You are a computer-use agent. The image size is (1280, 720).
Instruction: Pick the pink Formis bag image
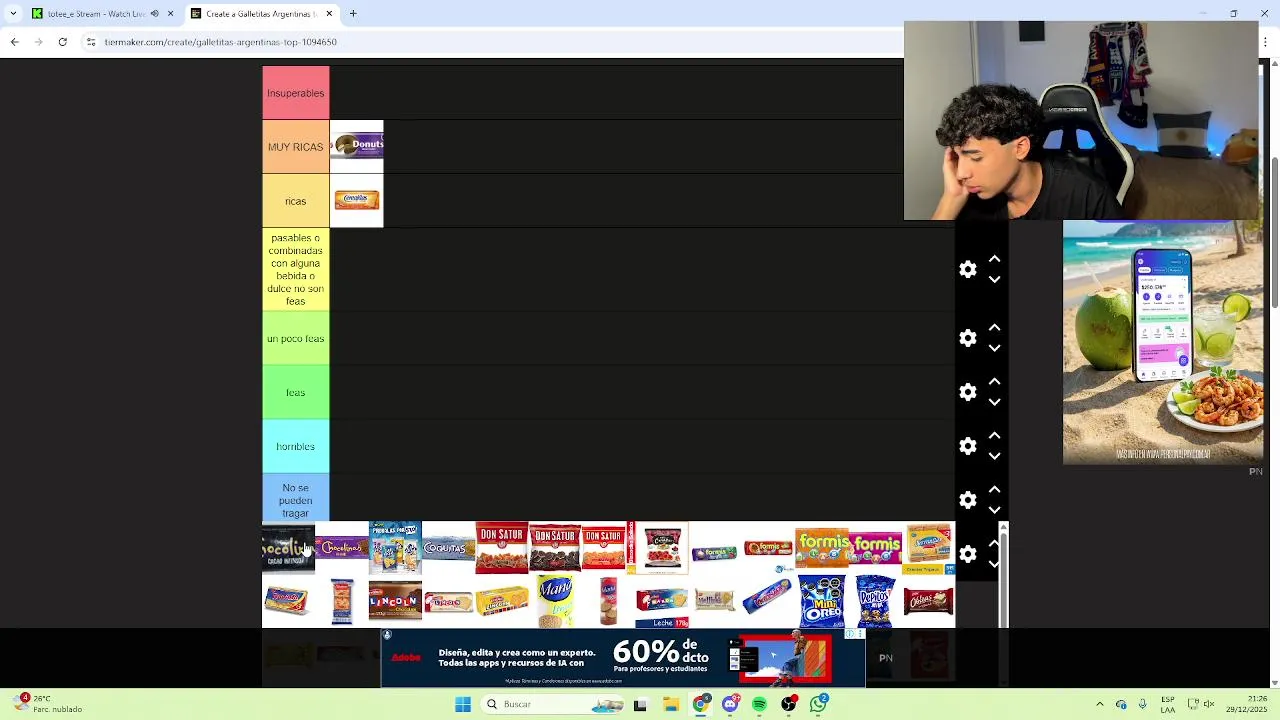coord(875,548)
